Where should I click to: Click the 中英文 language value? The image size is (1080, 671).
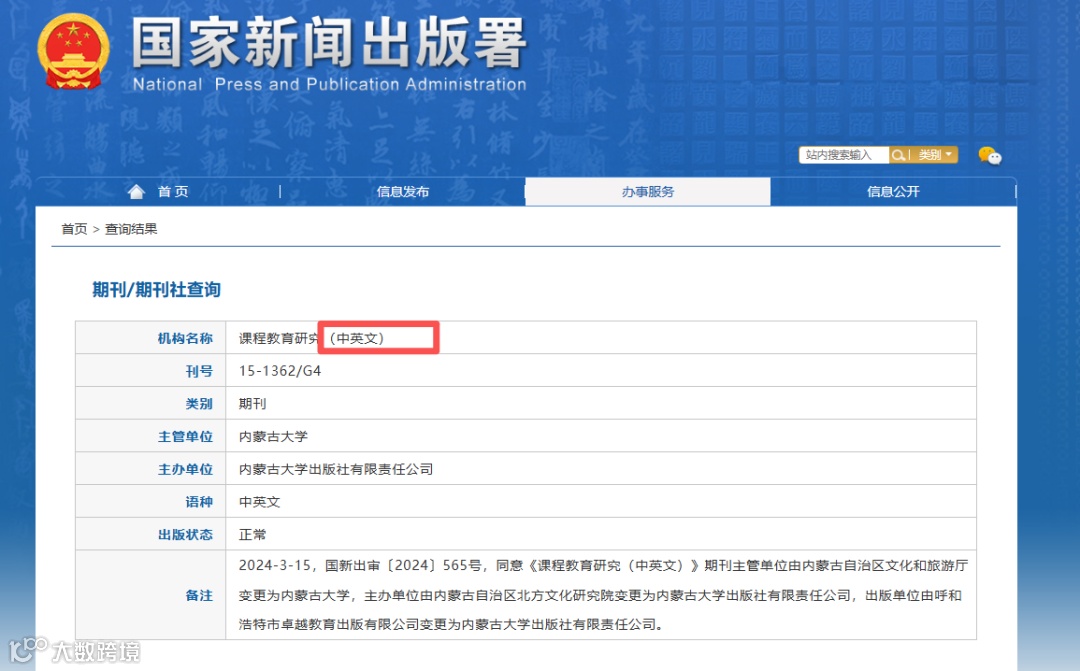(x=259, y=502)
